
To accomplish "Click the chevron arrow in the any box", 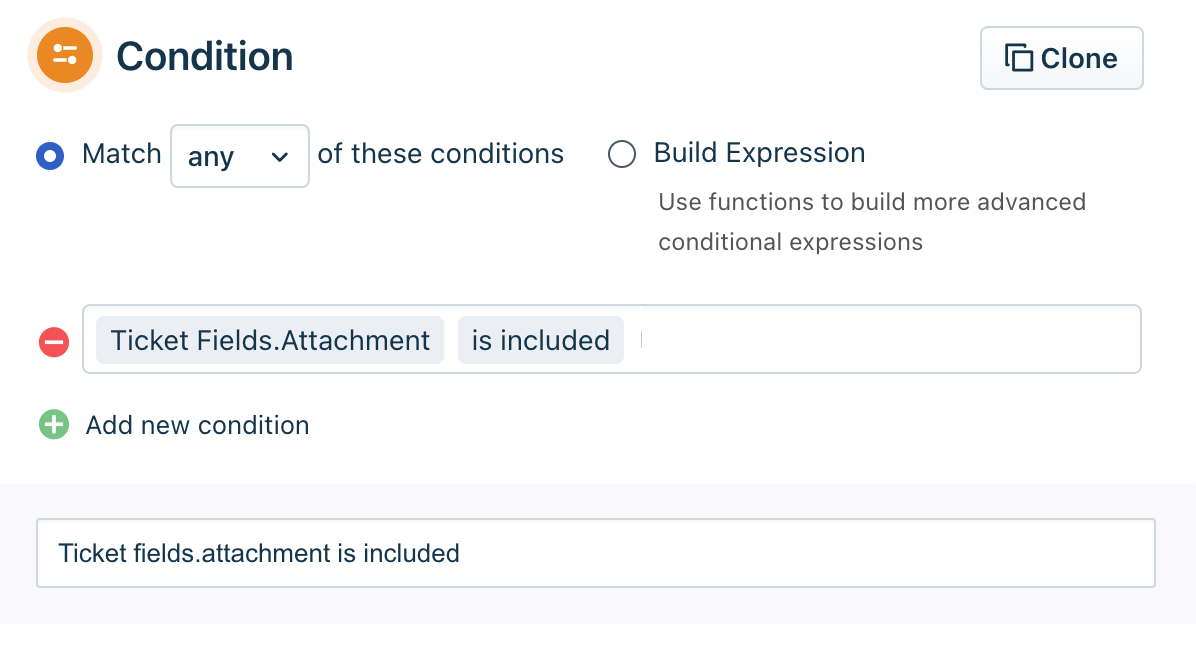I will [280, 157].
